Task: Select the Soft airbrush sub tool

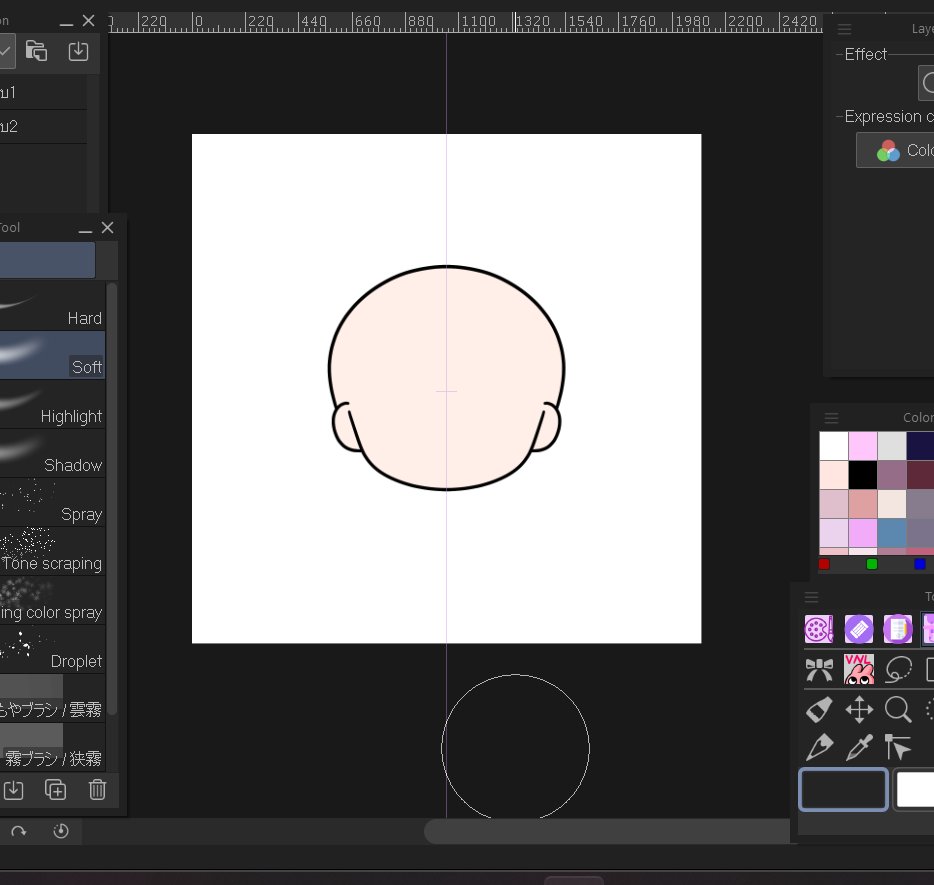Action: pyautogui.click(x=52, y=355)
